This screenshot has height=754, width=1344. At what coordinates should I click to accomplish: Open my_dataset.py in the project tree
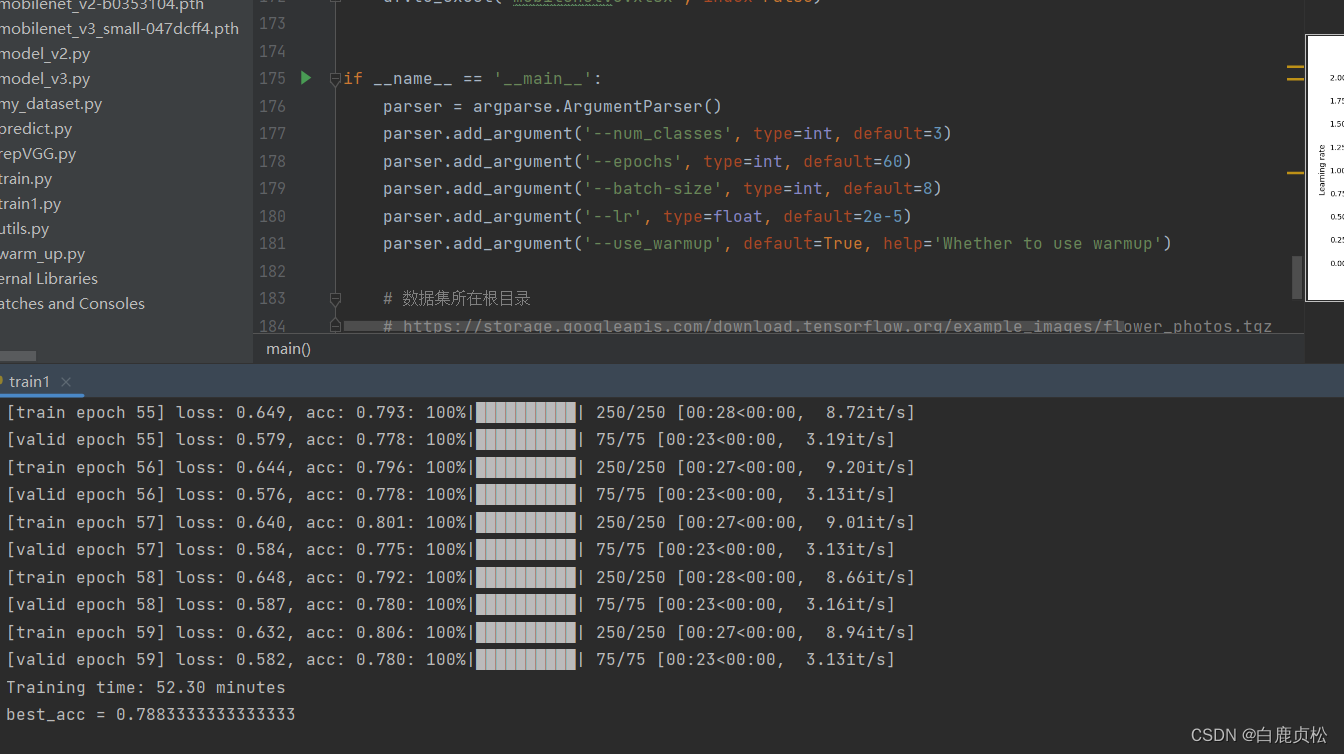tap(51, 104)
